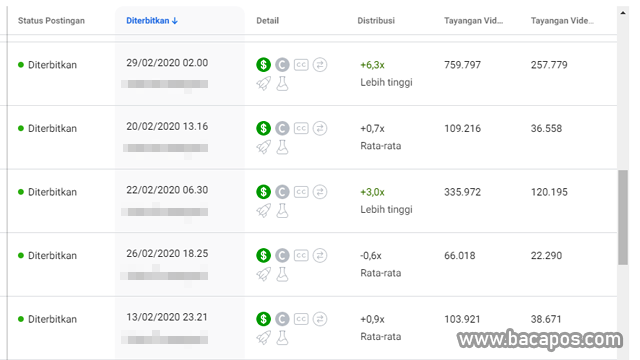The height and width of the screenshot is (360, 640).
Task: Click video views value 66.018
Action: pyautogui.click(x=460, y=256)
